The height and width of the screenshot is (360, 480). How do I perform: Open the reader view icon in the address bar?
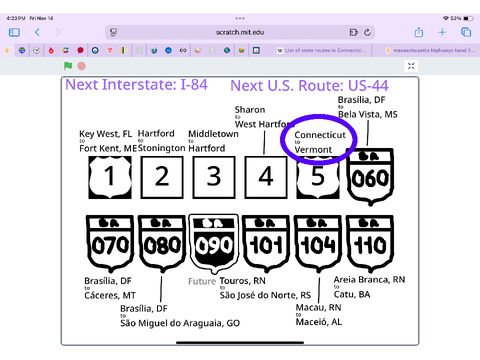[353, 32]
